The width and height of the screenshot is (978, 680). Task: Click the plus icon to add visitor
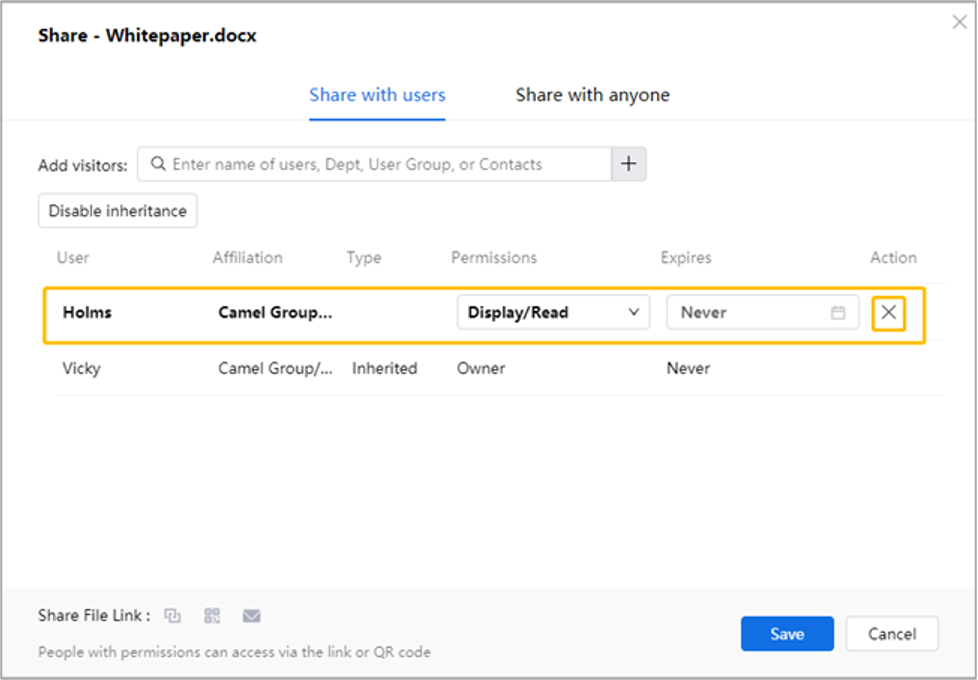click(629, 164)
